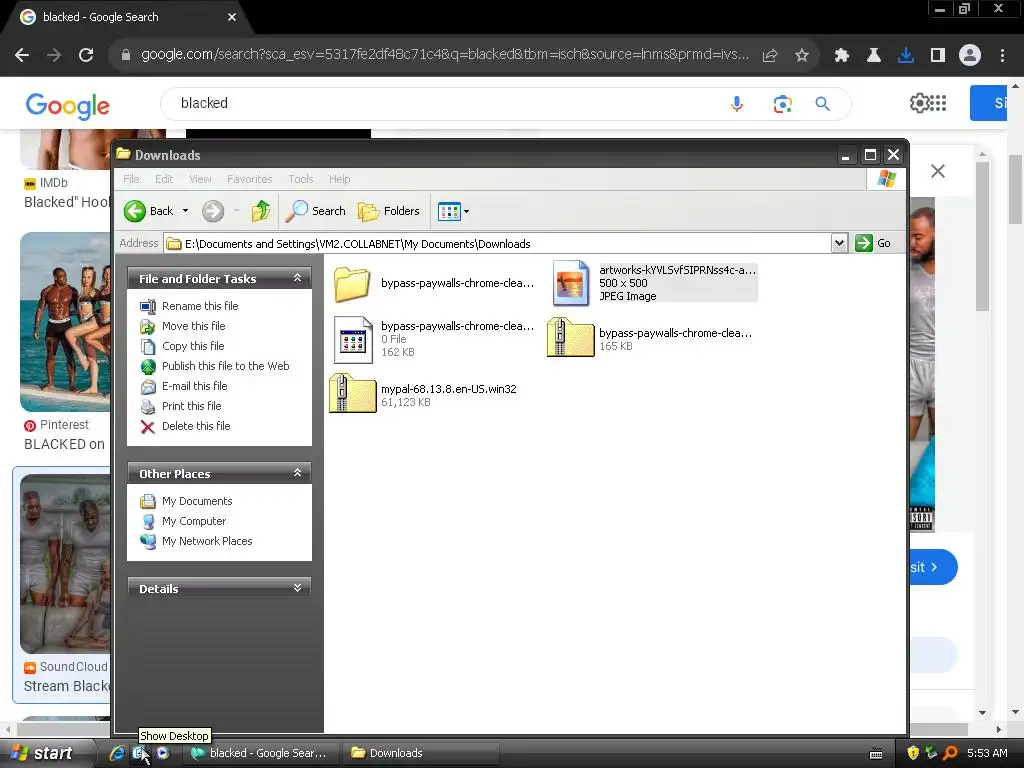Viewport: 1024px width, 768px height.
Task: Toggle Chrome side panel icon
Action: click(x=938, y=56)
